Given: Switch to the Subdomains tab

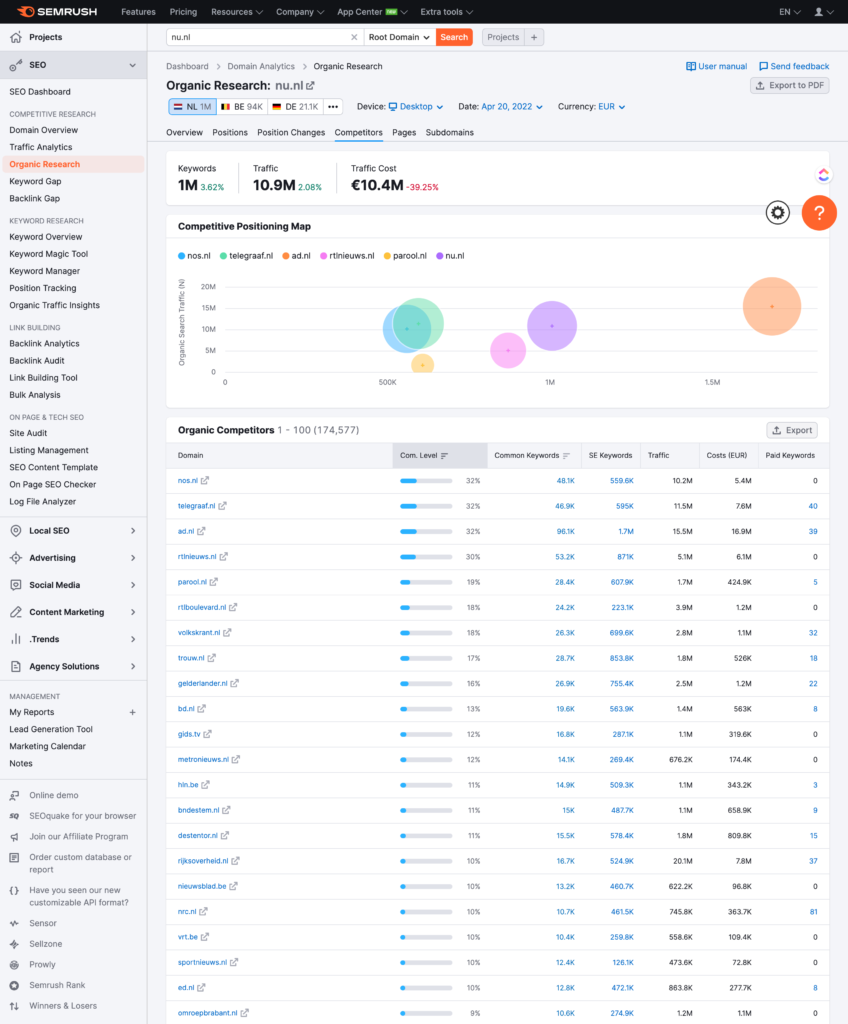Looking at the screenshot, I should pyautogui.click(x=449, y=133).
